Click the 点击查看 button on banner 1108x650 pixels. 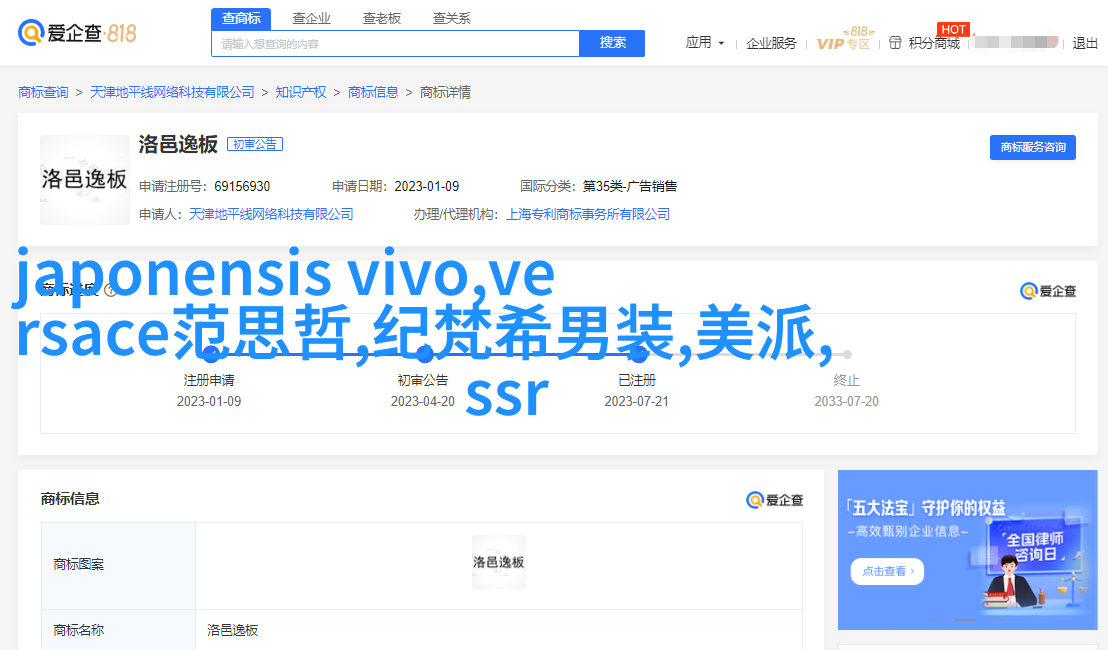pos(887,571)
